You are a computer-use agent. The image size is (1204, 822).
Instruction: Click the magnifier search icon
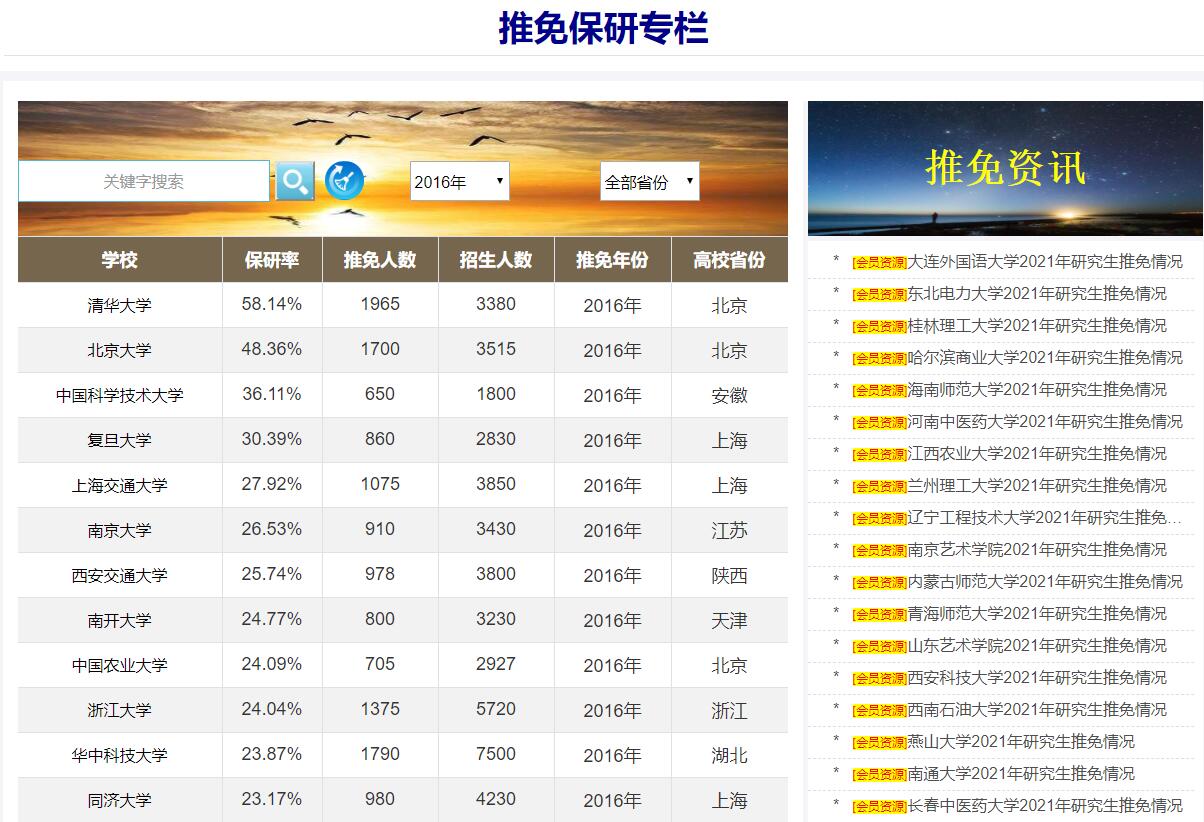[294, 181]
